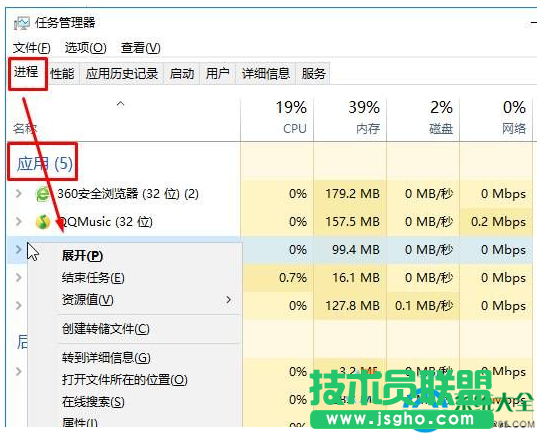This screenshot has width=537, height=435.
Task: Click the Task Manager title bar icon
Action: click(22, 23)
